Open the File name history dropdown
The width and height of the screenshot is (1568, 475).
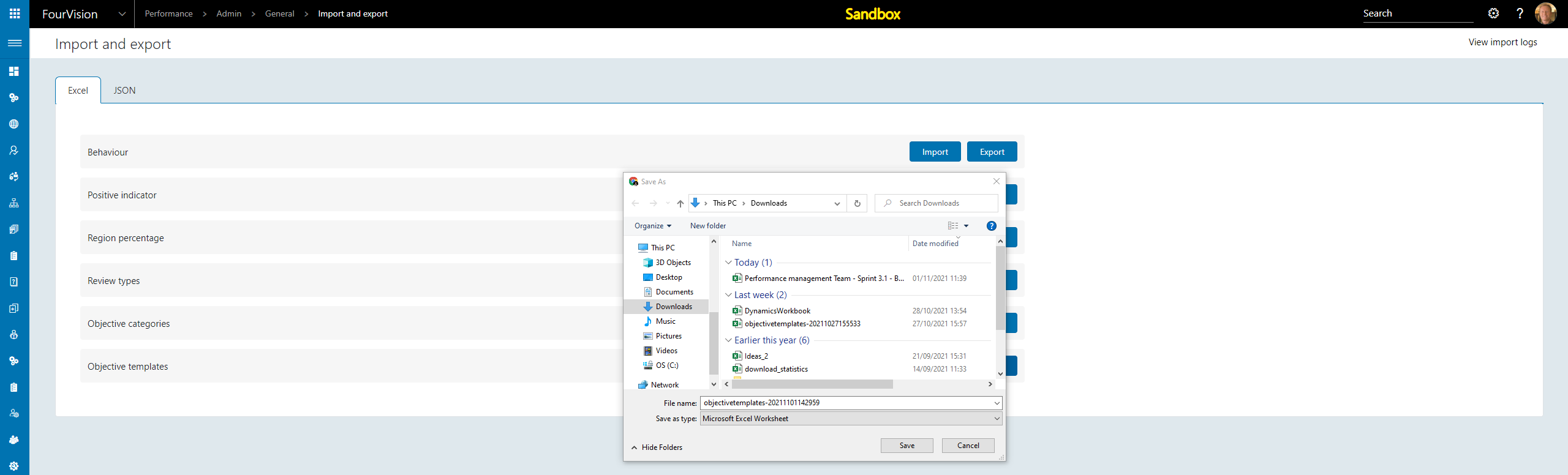(x=997, y=403)
